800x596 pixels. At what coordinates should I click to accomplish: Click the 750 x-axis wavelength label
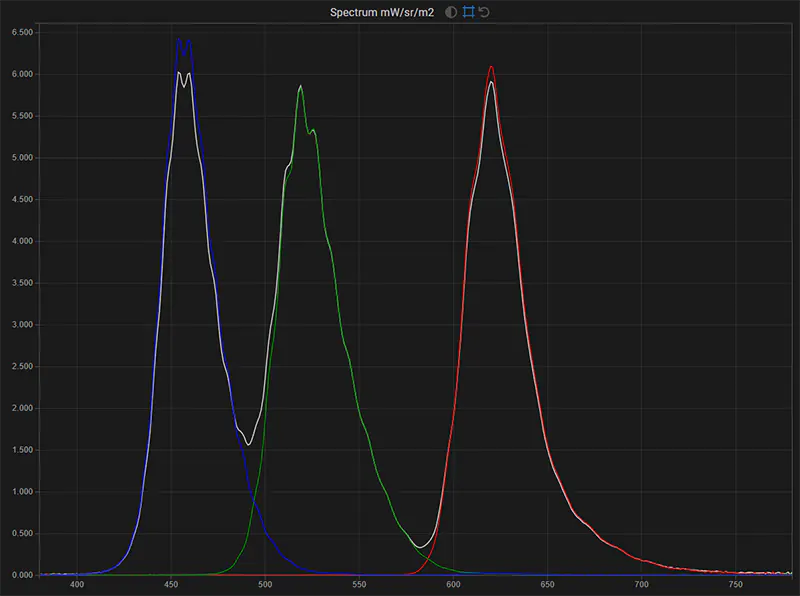(735, 585)
